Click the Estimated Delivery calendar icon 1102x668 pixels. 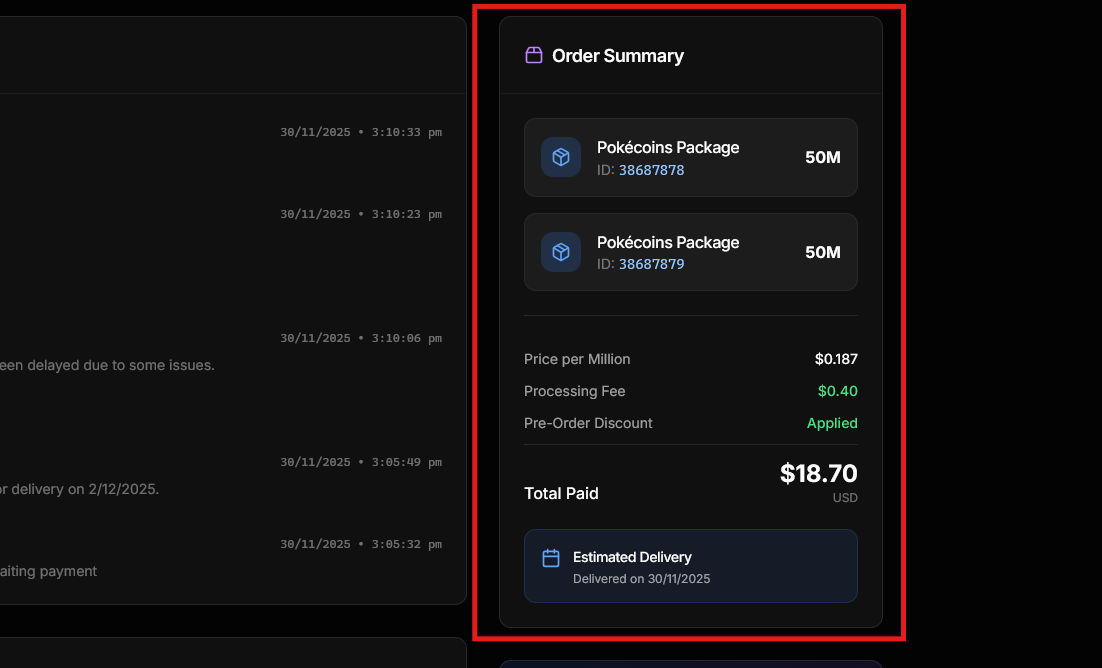551,558
